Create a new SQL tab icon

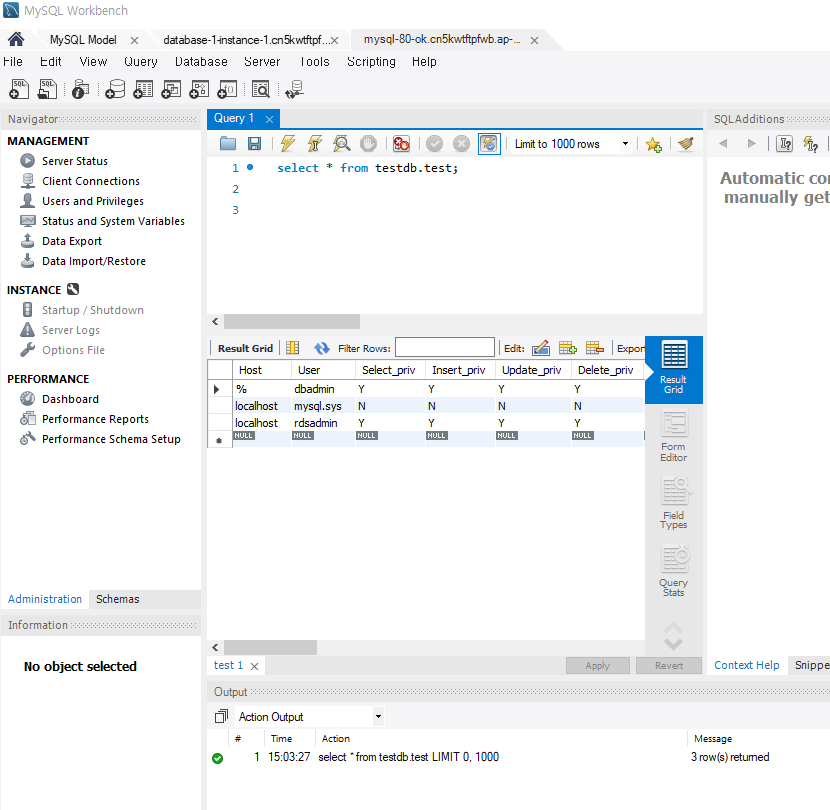click(x=19, y=89)
